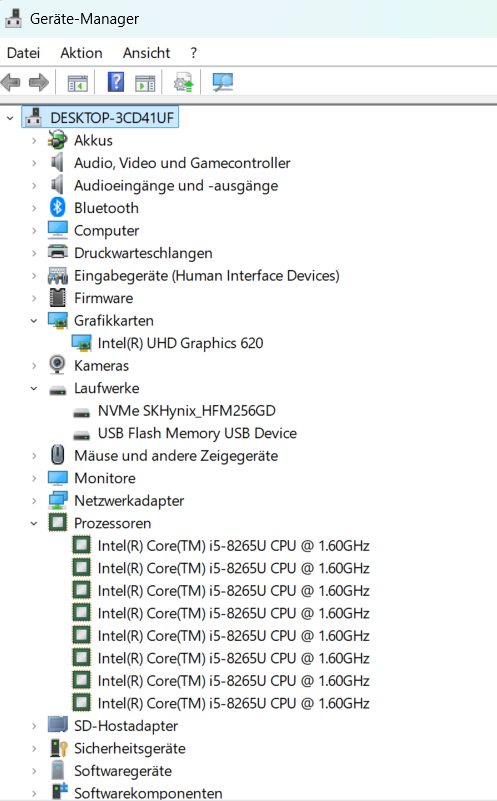Open the blue question mark help icon
The width and height of the screenshot is (497, 801).
coord(116,82)
